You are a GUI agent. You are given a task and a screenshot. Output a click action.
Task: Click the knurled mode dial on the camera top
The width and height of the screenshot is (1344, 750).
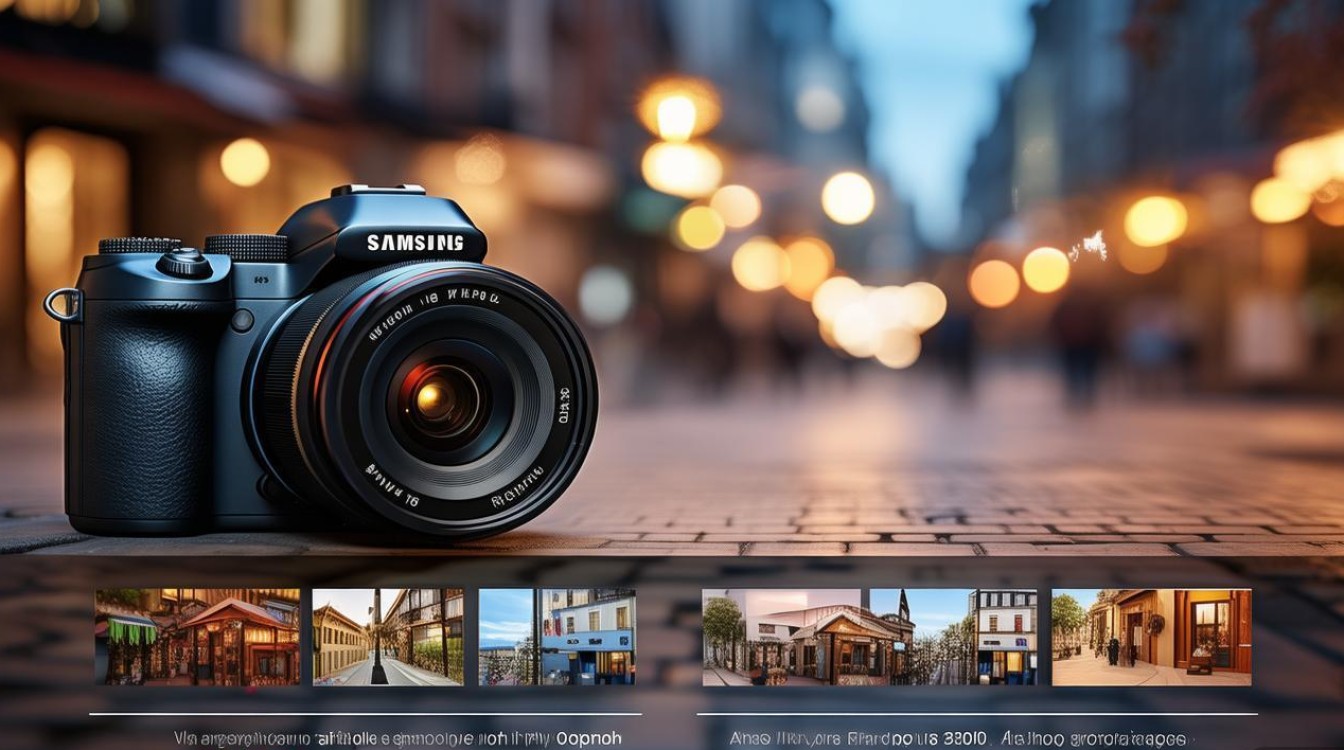coord(246,246)
